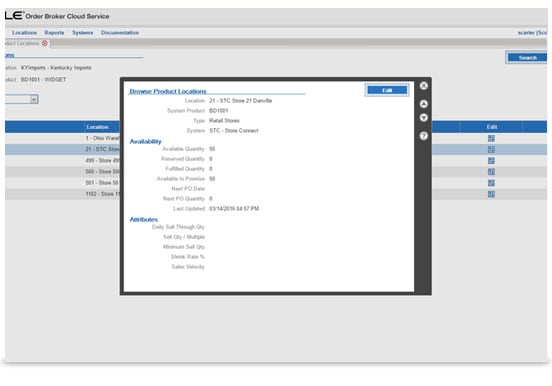The image size is (552, 386).
Task: Click Browse Product Locations heading
Action: 168,91
